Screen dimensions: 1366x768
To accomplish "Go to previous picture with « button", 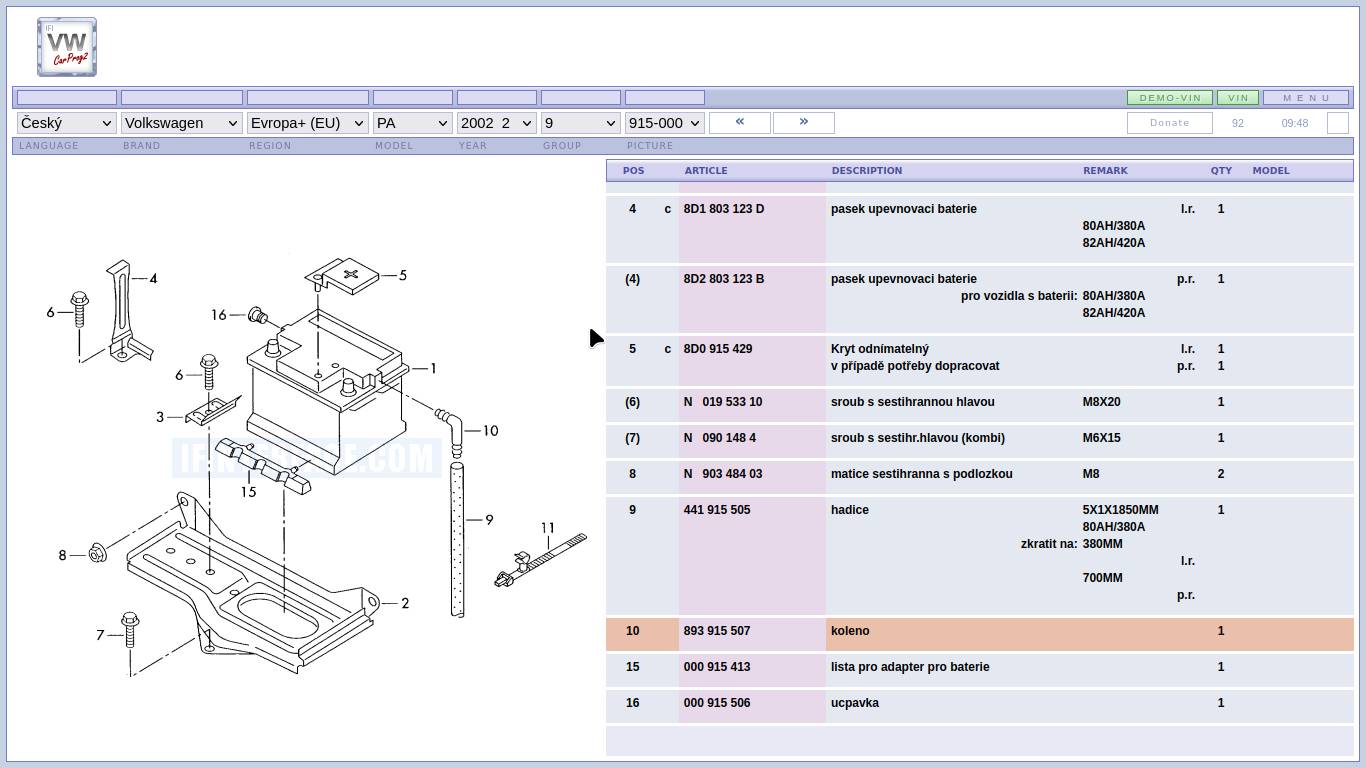I will point(740,122).
